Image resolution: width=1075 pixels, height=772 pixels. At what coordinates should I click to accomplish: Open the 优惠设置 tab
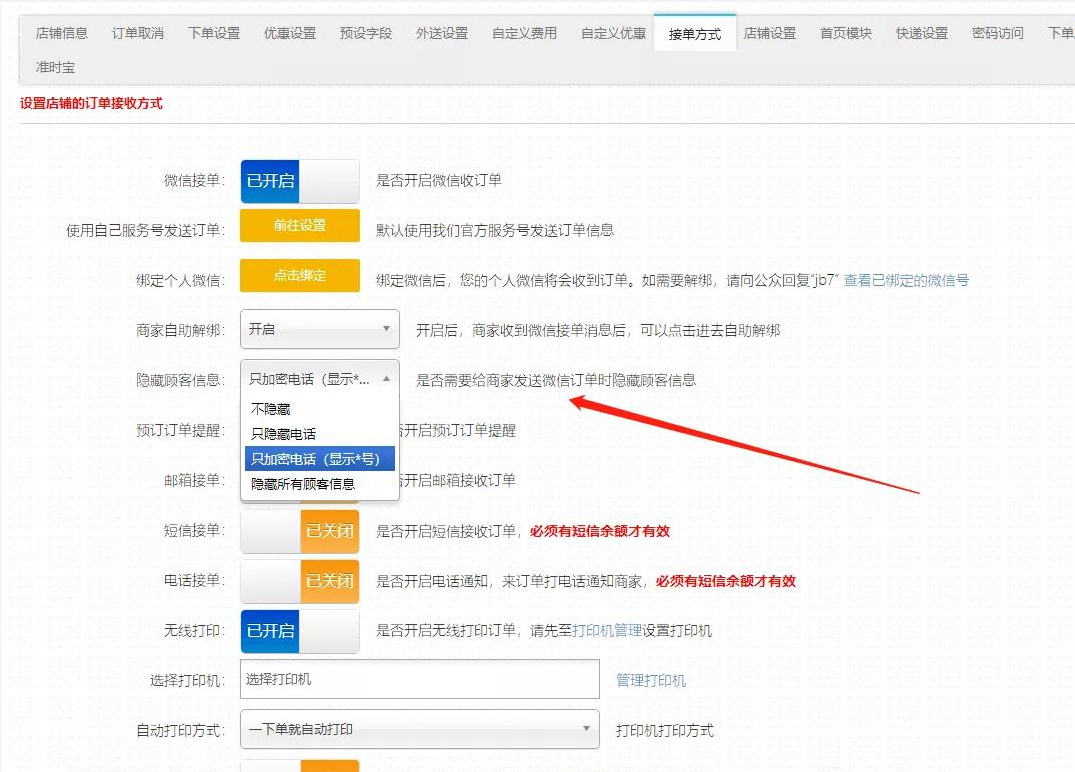tap(288, 32)
